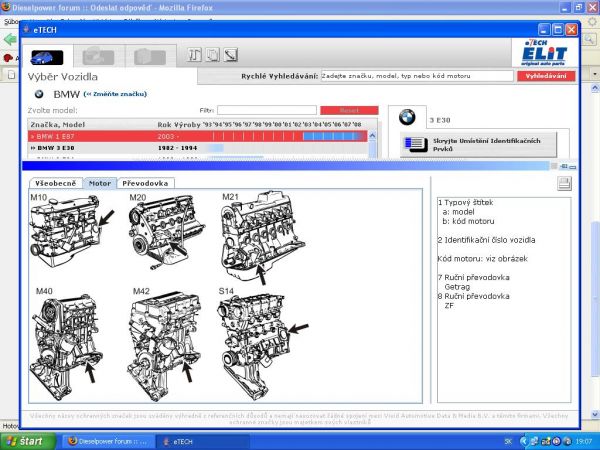The width and height of the screenshot is (600, 450).
Task: Click the 'Skryjte Umístění Identifikačních Prvků' button
Action: tap(478, 145)
